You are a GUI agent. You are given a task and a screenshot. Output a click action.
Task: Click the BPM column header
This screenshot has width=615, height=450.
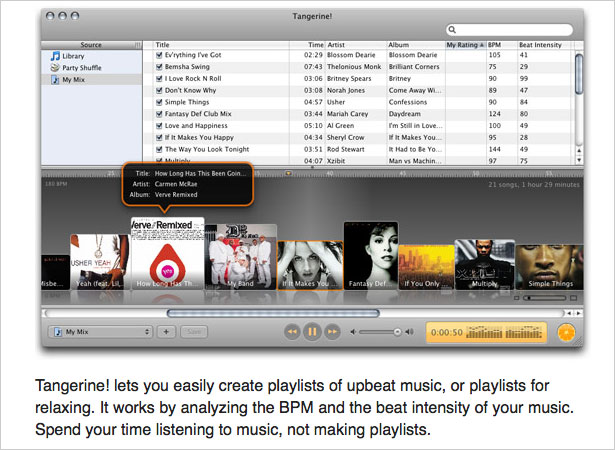coord(502,45)
